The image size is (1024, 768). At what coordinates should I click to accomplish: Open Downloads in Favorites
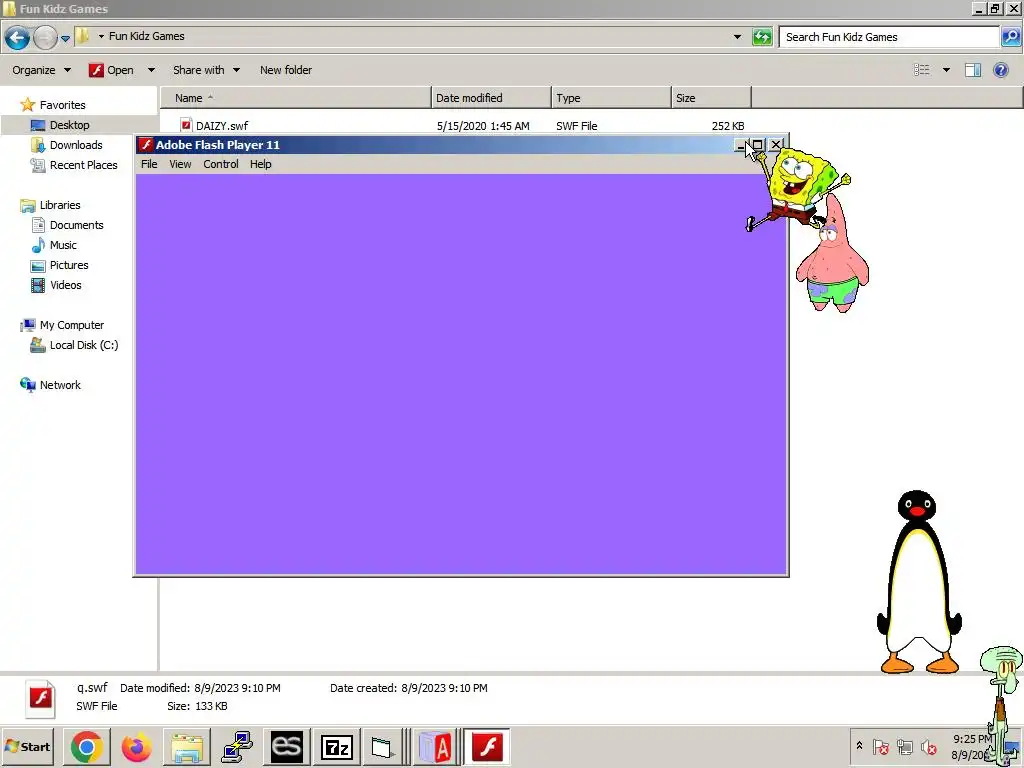click(x=67, y=145)
